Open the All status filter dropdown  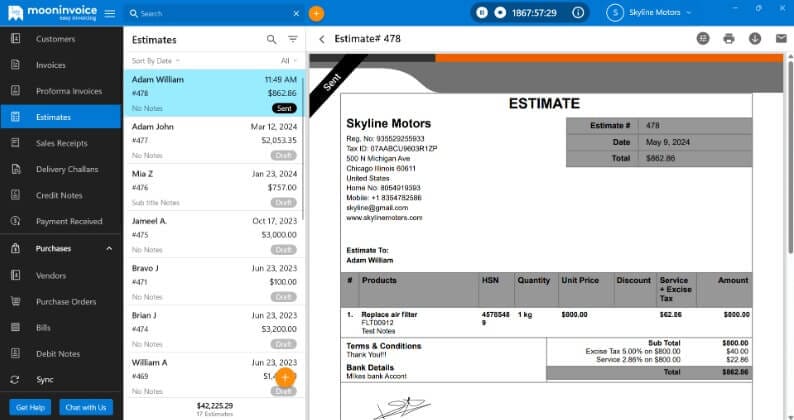coord(289,61)
